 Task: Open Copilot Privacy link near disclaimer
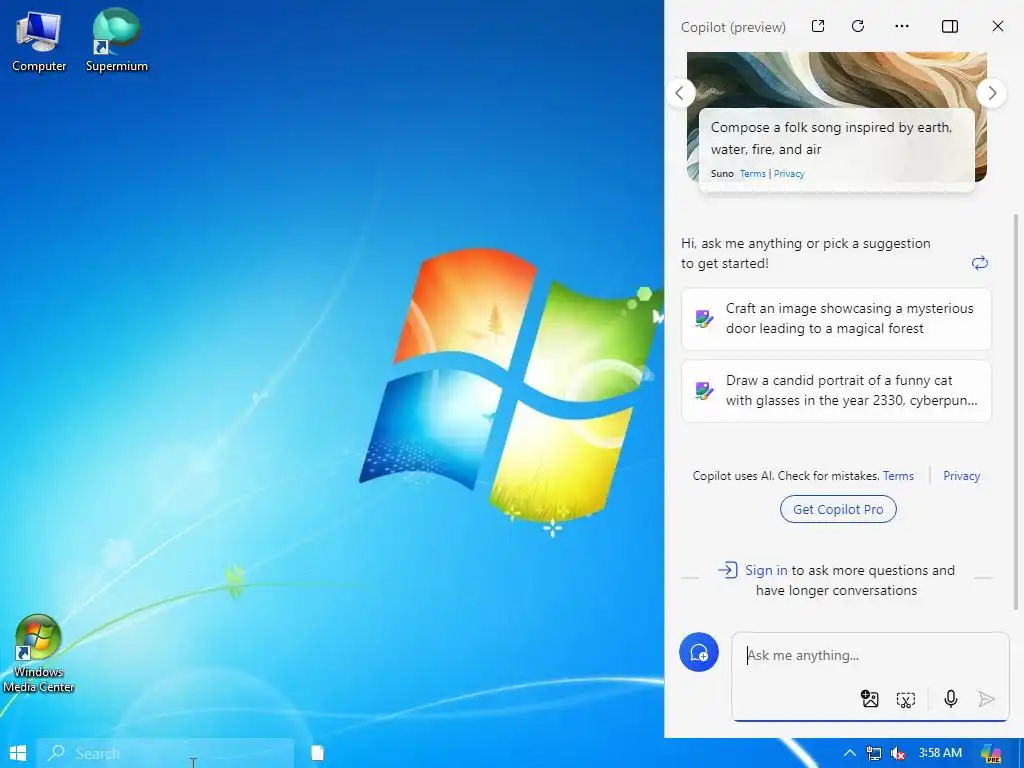pos(961,476)
